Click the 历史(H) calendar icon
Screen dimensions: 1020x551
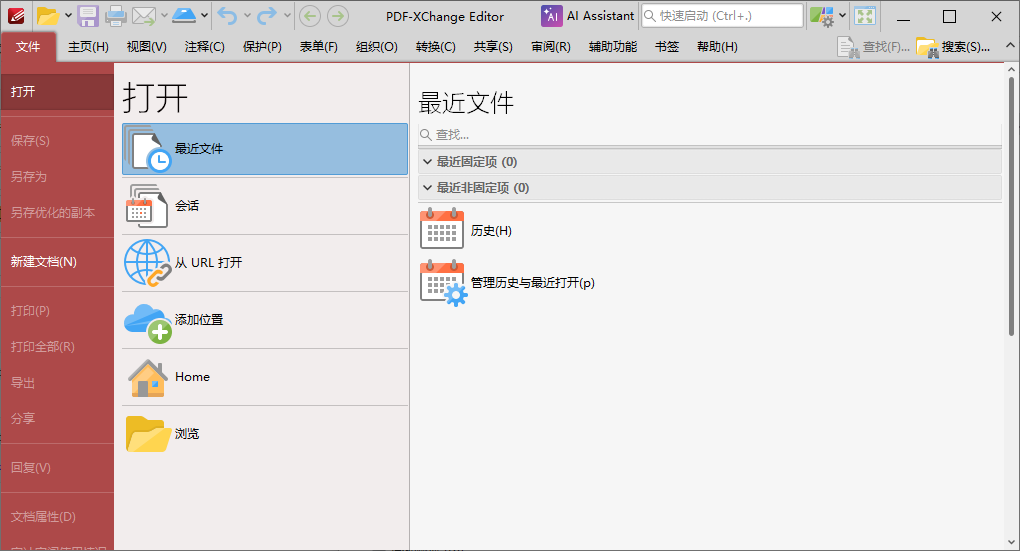point(442,228)
